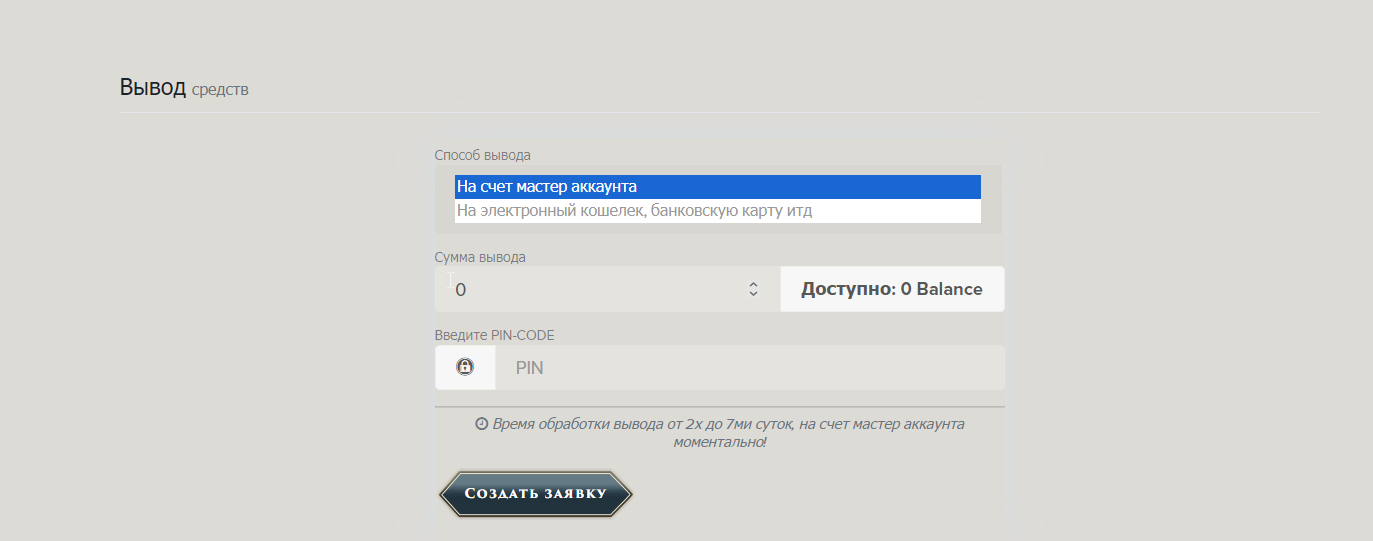Click the 'Вывод' page heading

click(x=153, y=87)
